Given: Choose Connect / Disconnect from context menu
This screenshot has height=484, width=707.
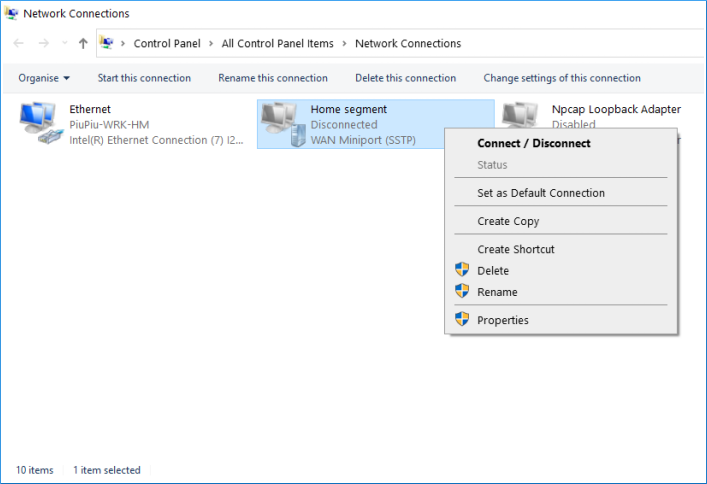Looking at the screenshot, I should tap(533, 143).
